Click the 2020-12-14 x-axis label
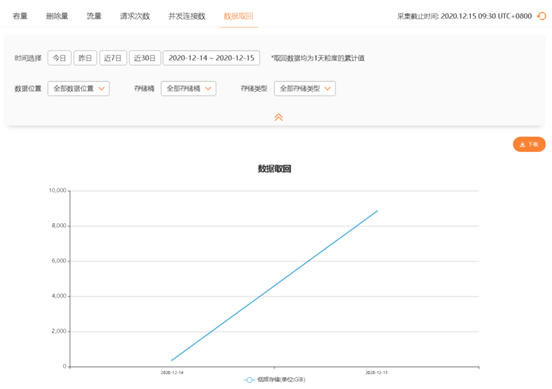Viewport: 552px width, 389px height. tap(172, 372)
